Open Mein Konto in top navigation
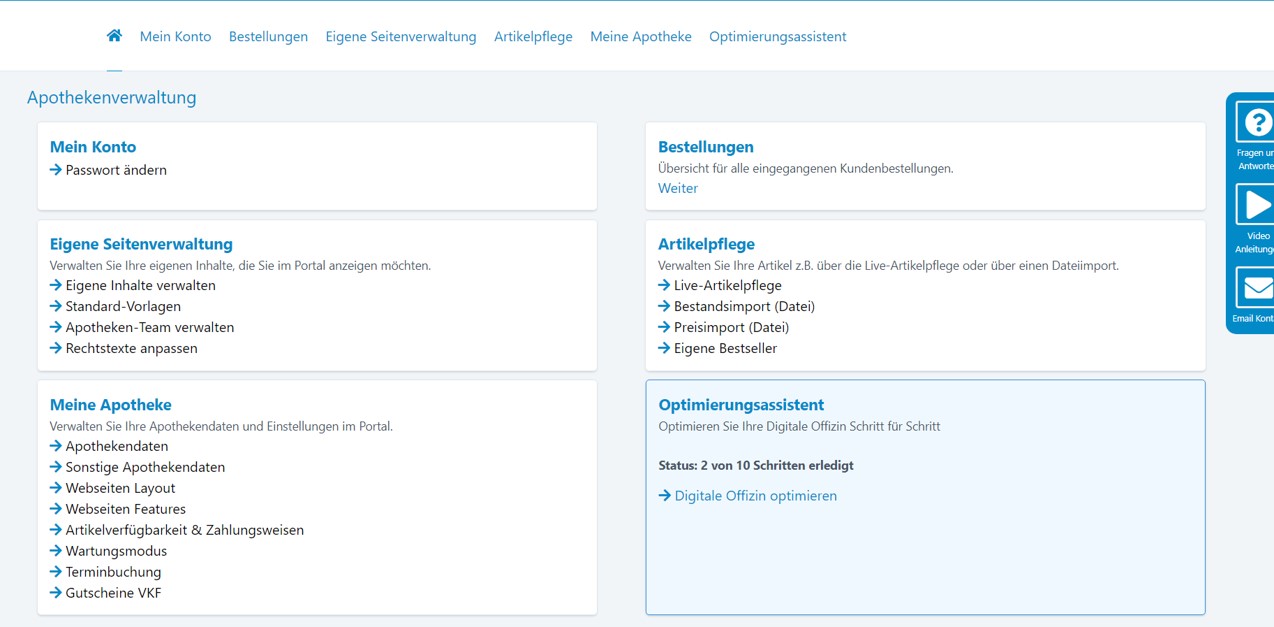The height and width of the screenshot is (627, 1274). pos(175,36)
